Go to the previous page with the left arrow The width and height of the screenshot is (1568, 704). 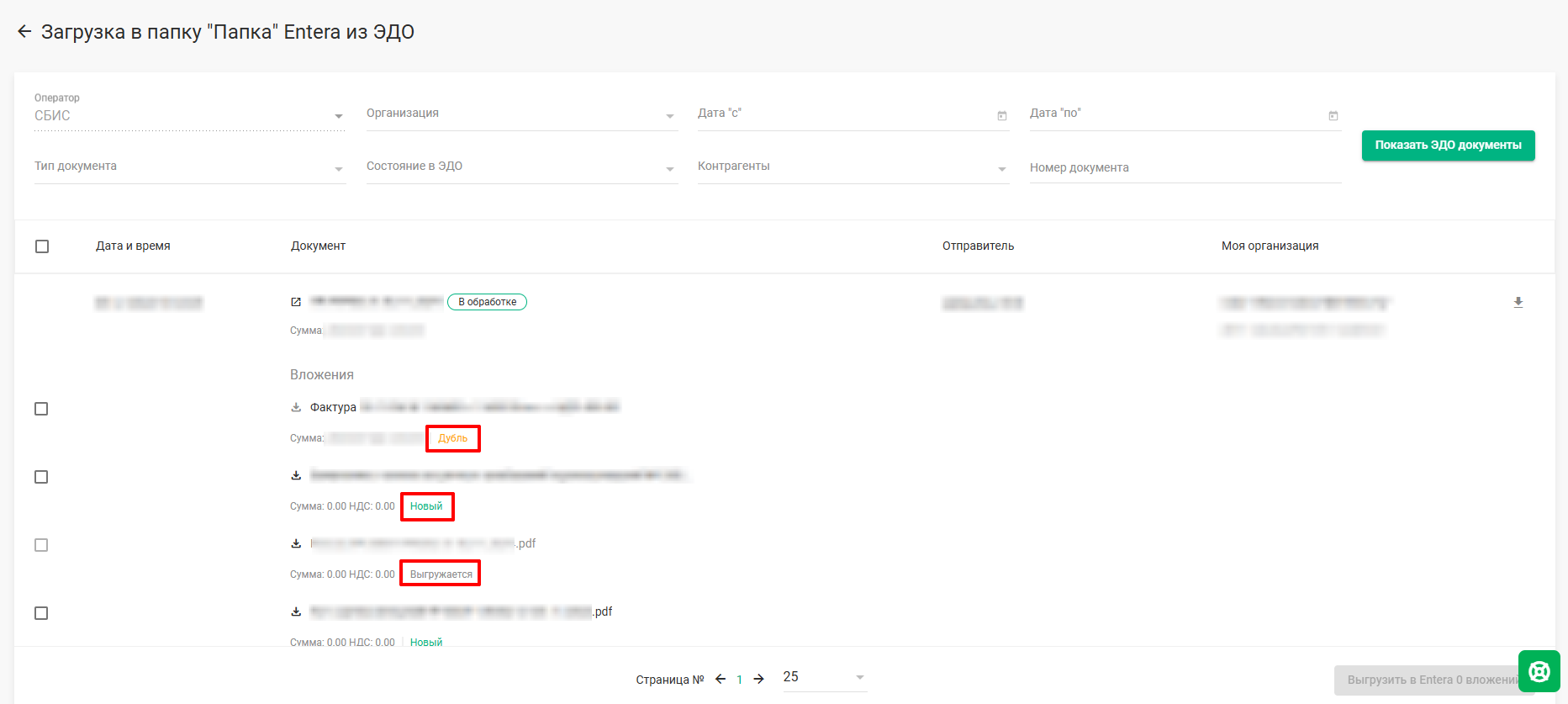(x=721, y=679)
